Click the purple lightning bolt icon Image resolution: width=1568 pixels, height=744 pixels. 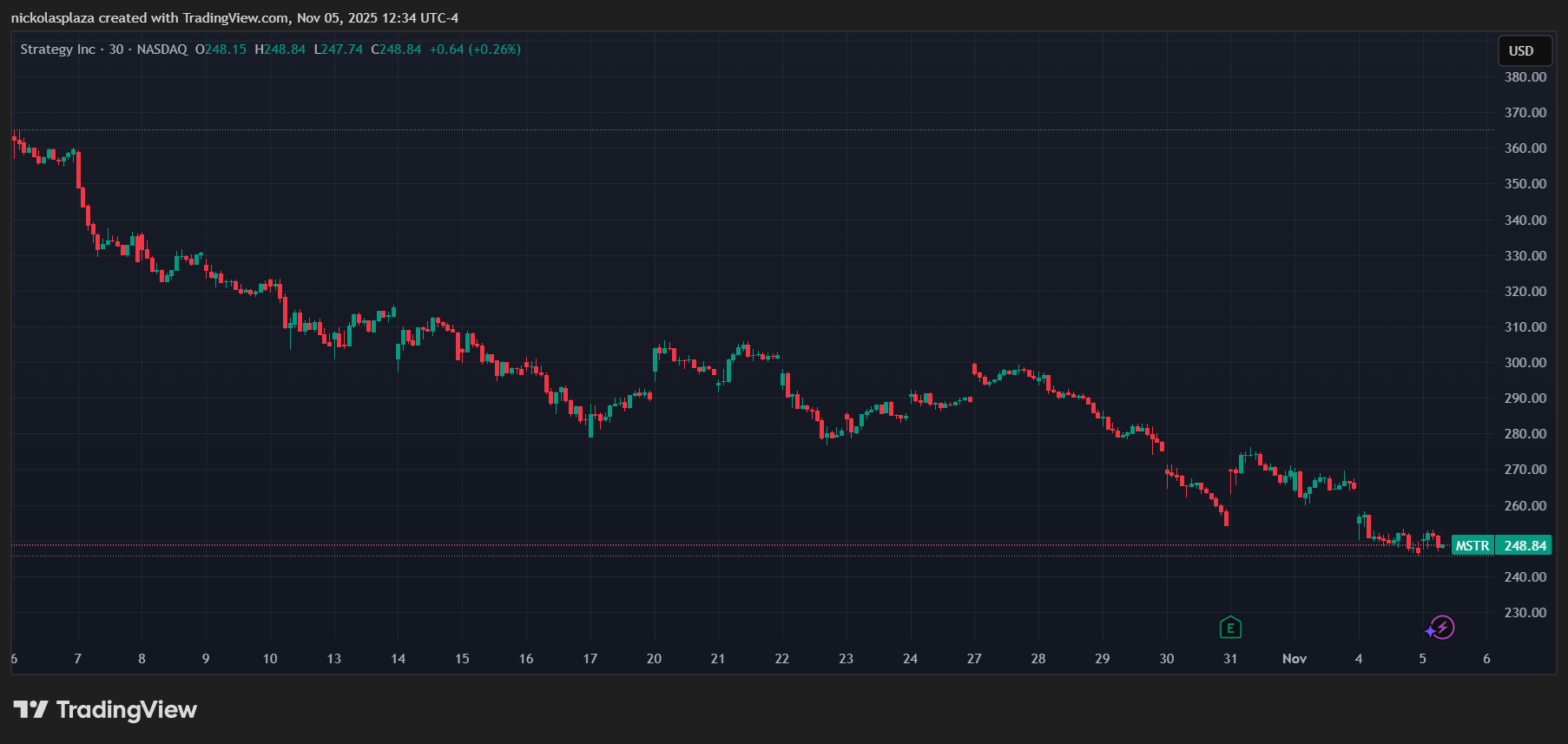point(1441,628)
